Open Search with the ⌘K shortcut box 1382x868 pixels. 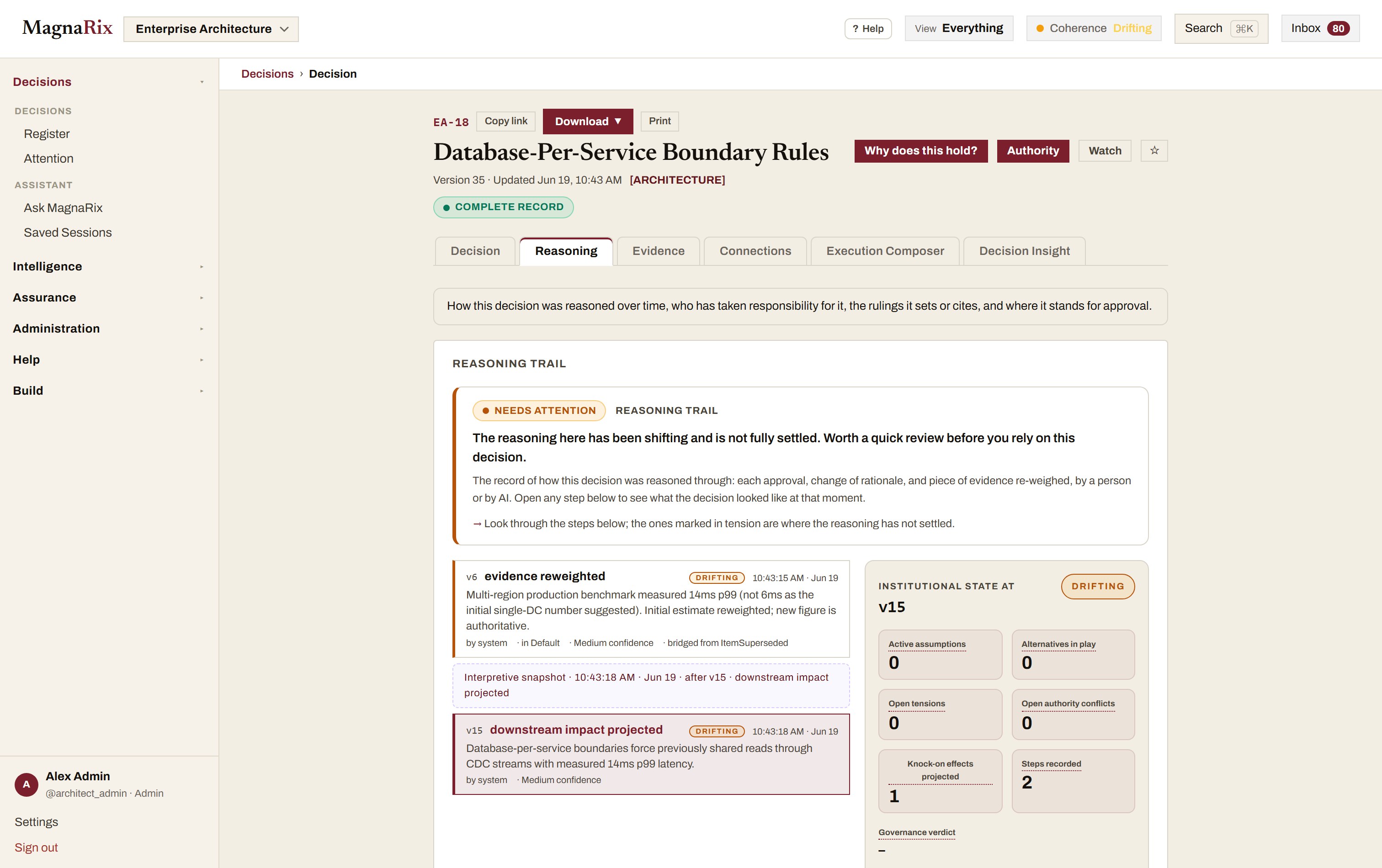(x=1221, y=29)
